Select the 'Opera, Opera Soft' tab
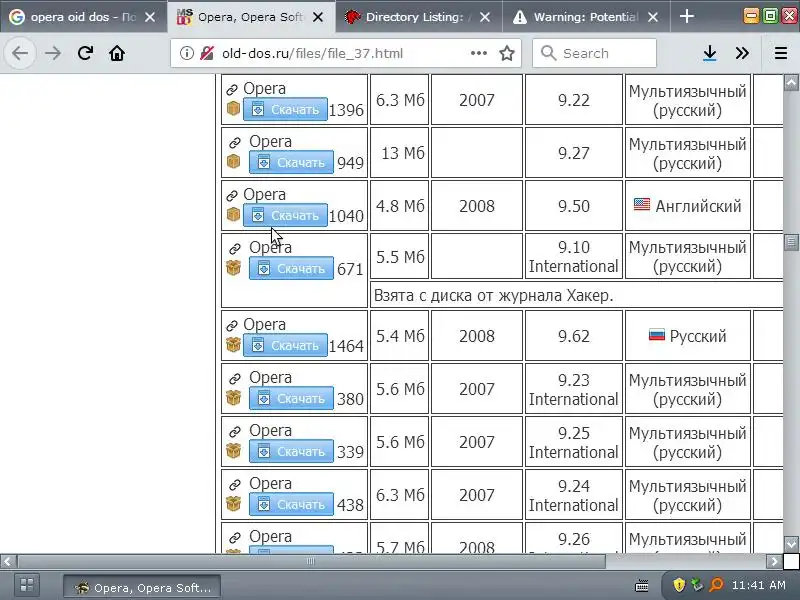 tap(251, 17)
